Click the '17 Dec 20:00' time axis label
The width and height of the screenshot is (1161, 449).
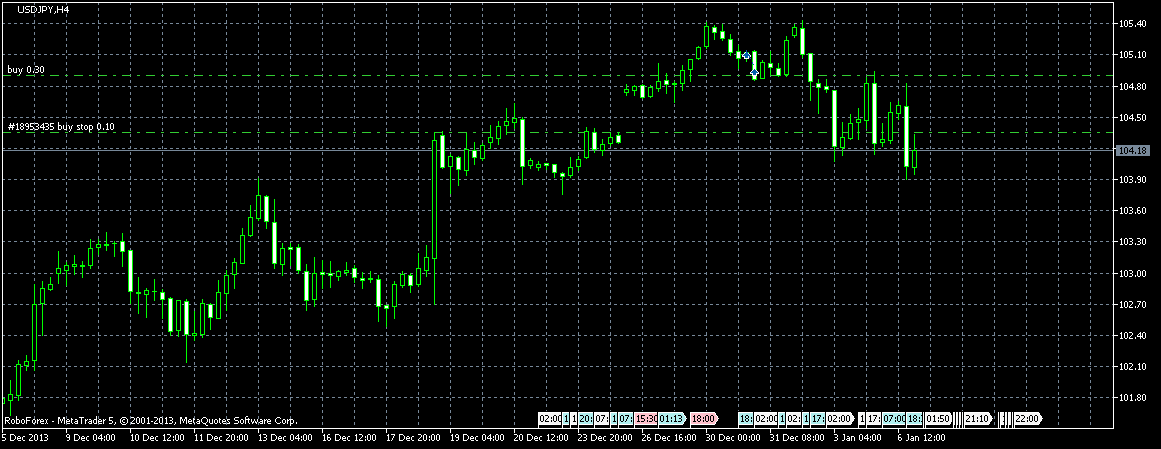coord(413,437)
